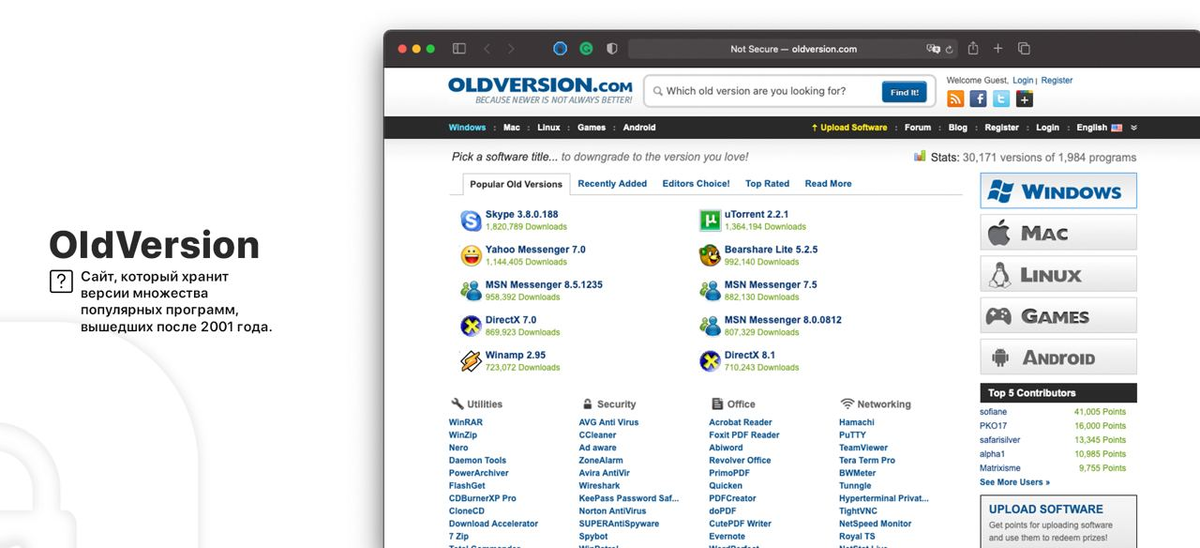Click the Yahoo Messenger smiley icon
The width and height of the screenshot is (1200, 548).
470,255
